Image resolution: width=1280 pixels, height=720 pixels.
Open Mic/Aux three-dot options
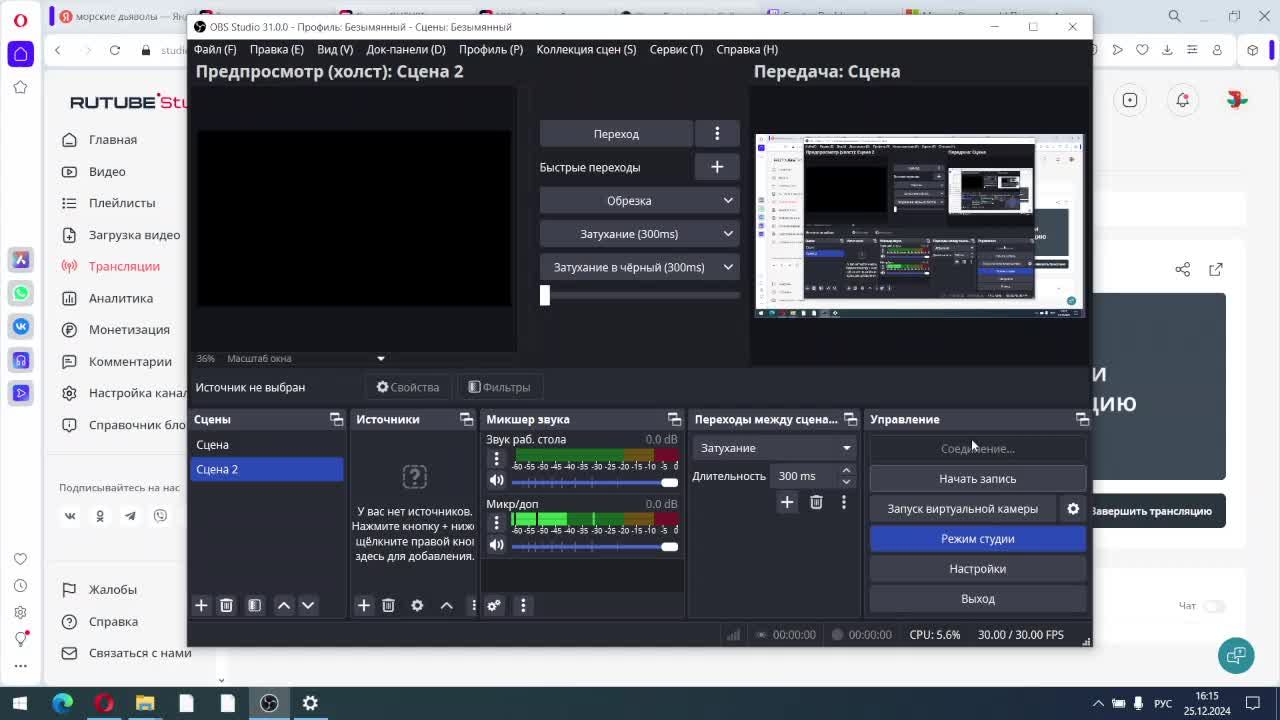pos(496,523)
